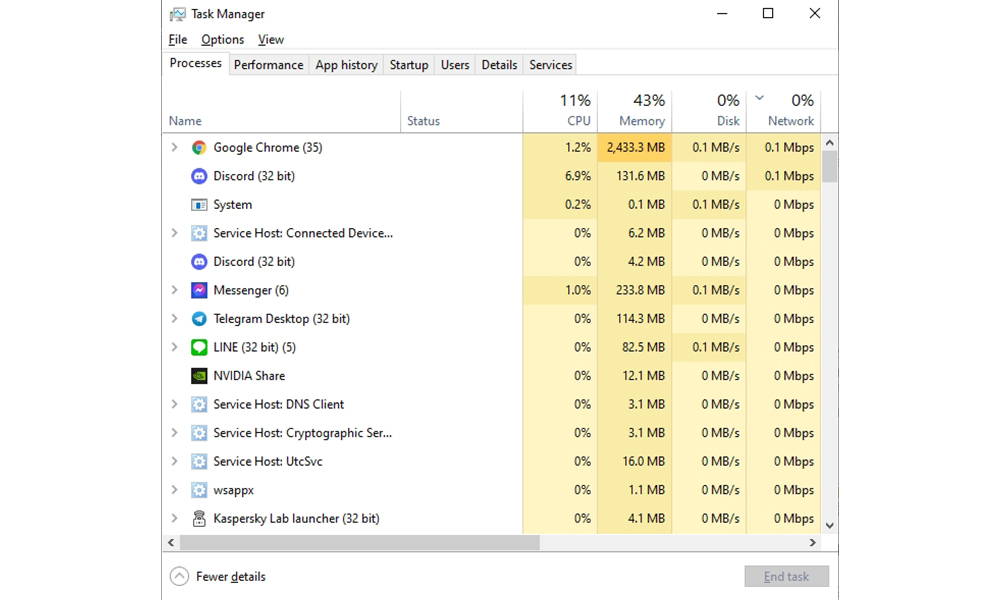This screenshot has width=1000, height=600.
Task: Sort by the Network column header
Action: pos(784,112)
